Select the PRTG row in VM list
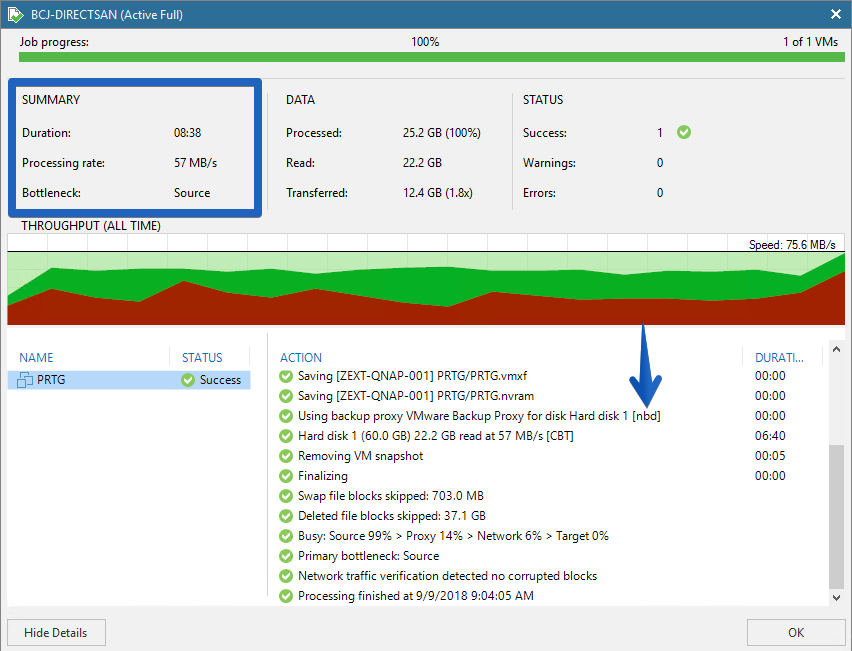This screenshot has width=852, height=651. tap(129, 380)
